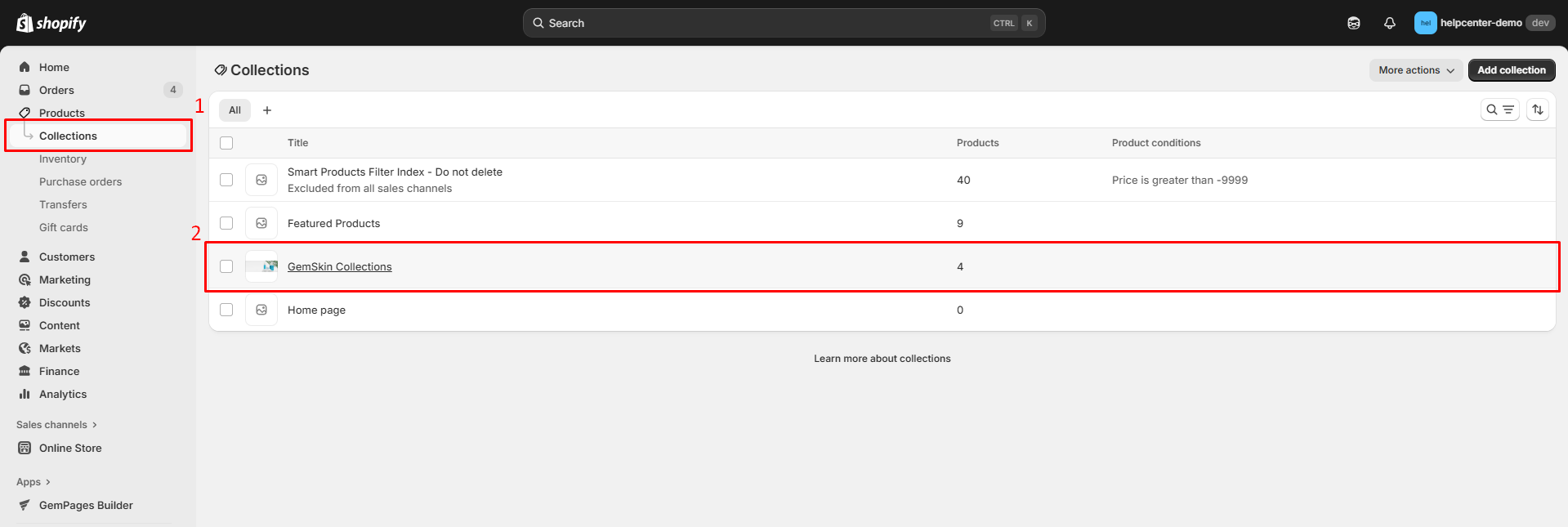
Task: Click the Shopify logo
Action: (51, 23)
